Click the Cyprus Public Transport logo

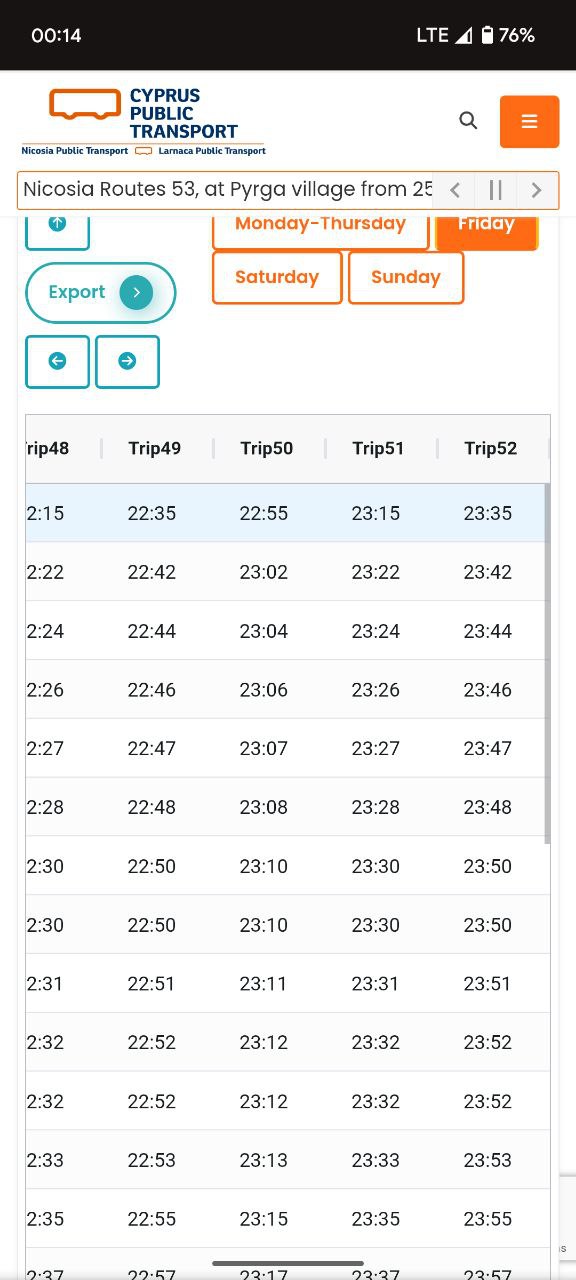(143, 122)
